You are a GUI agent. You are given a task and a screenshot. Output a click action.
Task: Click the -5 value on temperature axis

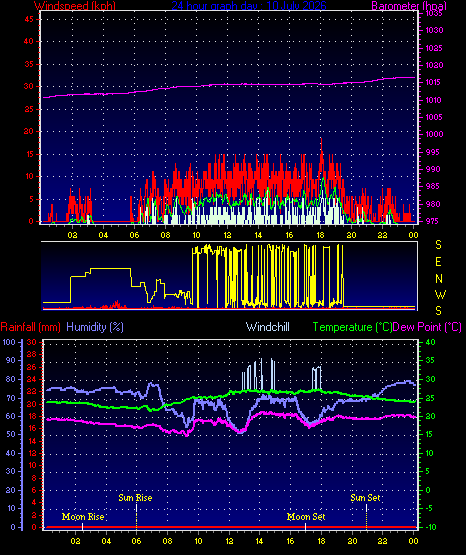430,508
